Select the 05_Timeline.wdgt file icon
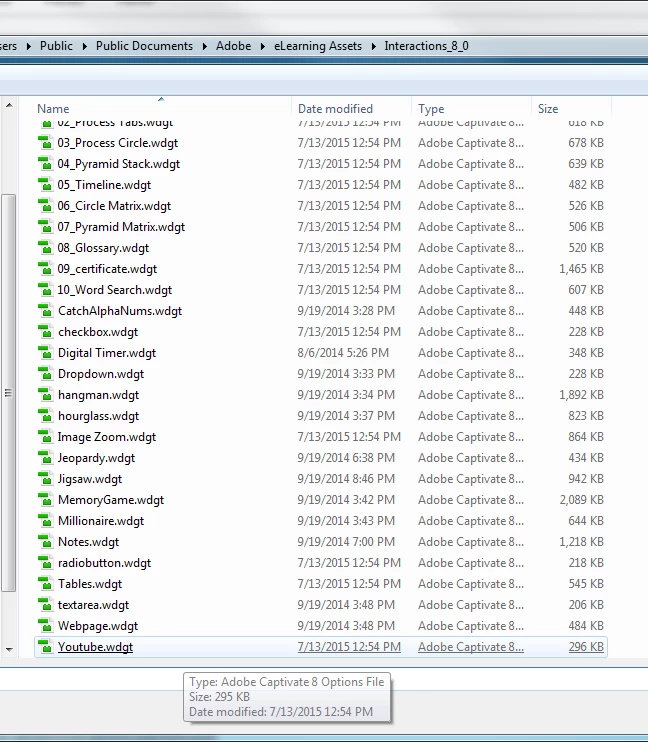The width and height of the screenshot is (648, 742). pyautogui.click(x=45, y=185)
